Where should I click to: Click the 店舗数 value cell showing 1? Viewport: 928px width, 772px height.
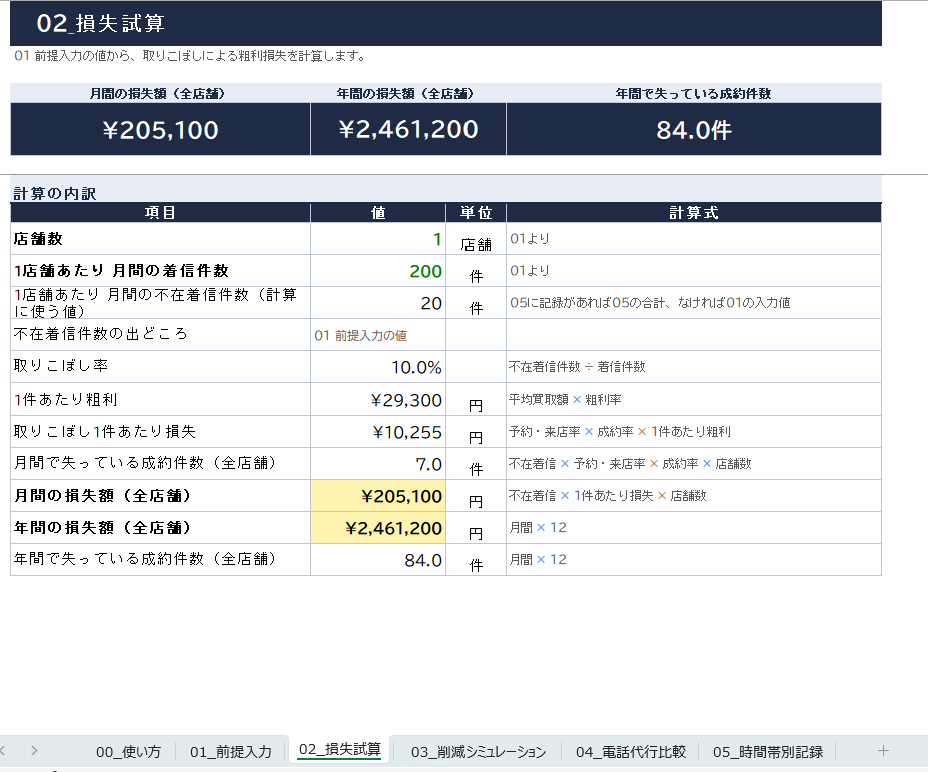tap(378, 239)
